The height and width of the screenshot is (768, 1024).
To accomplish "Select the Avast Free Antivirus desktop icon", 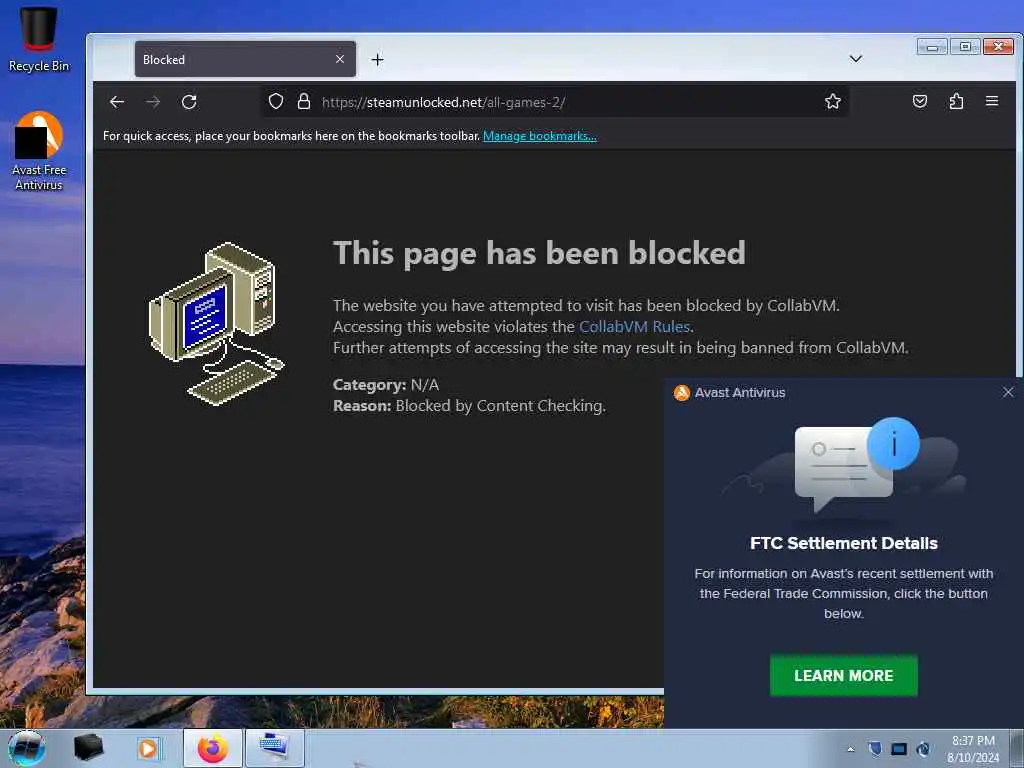I will tap(39, 151).
